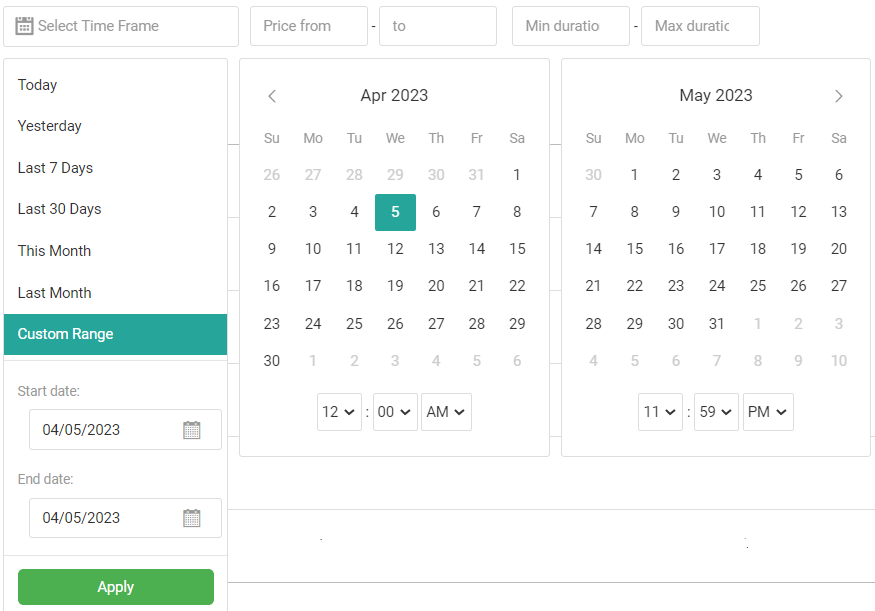
Task: Expand the end hour dropdown showing 11
Action: [x=660, y=412]
